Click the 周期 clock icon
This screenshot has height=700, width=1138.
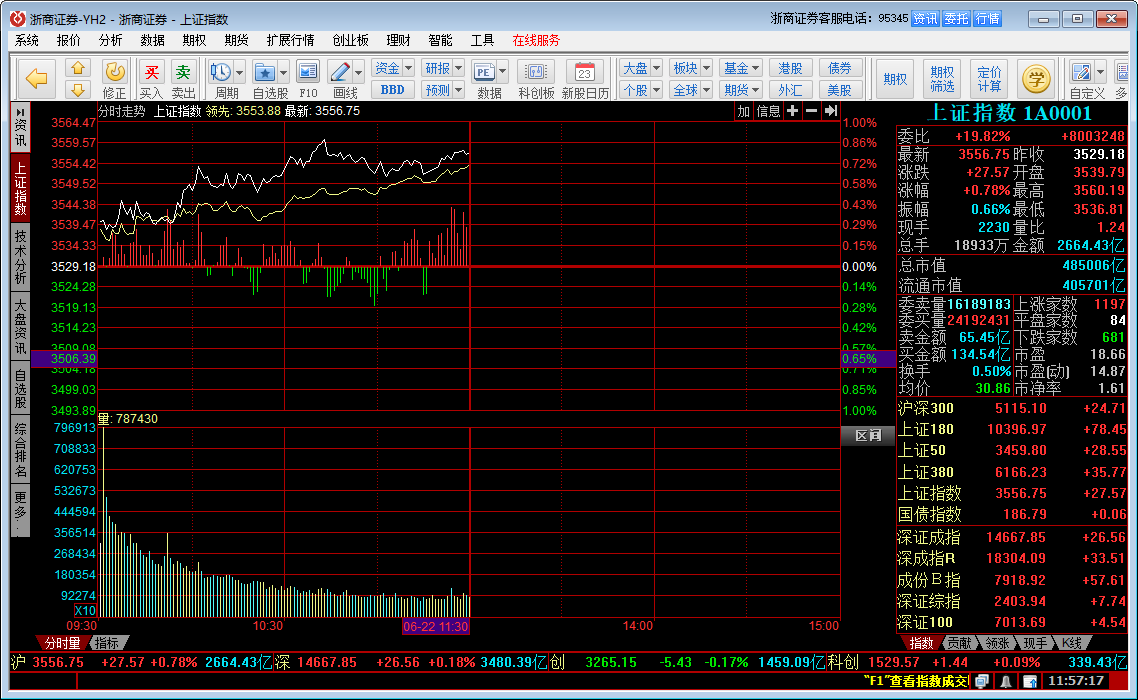(x=221, y=73)
